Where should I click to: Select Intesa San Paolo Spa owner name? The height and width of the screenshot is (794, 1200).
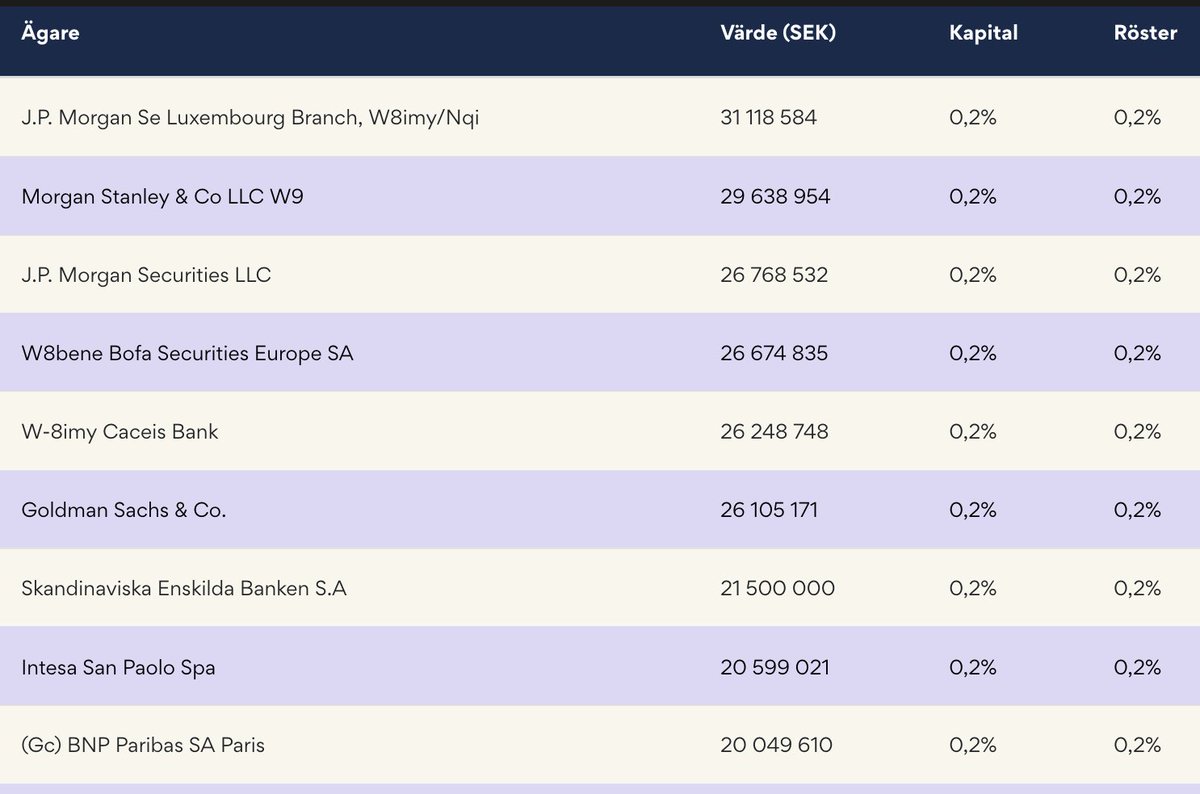coord(118,667)
